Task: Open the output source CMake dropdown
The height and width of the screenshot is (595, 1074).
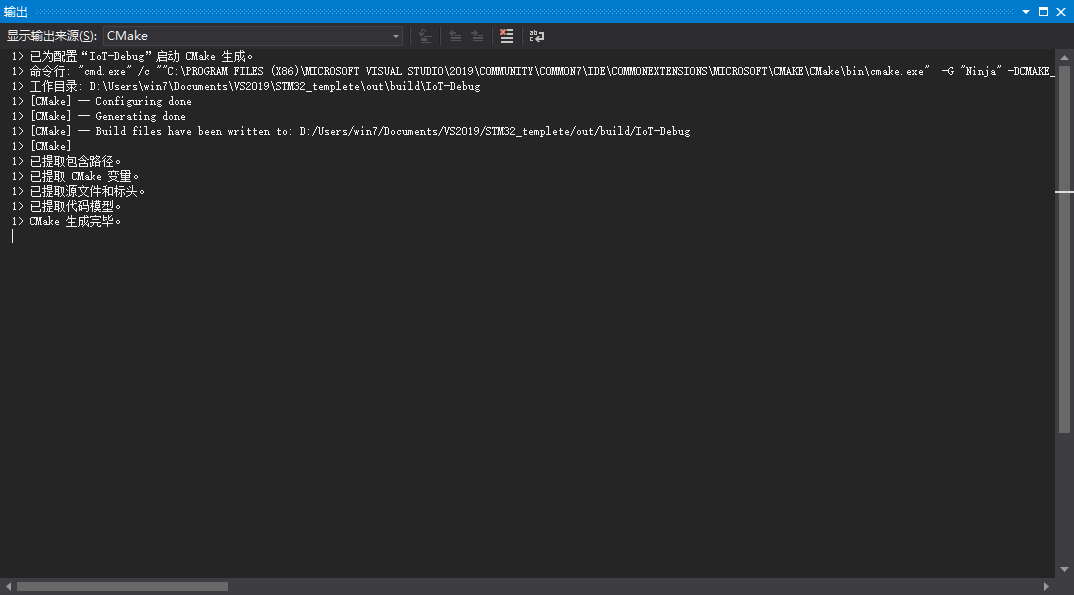Action: (x=253, y=36)
